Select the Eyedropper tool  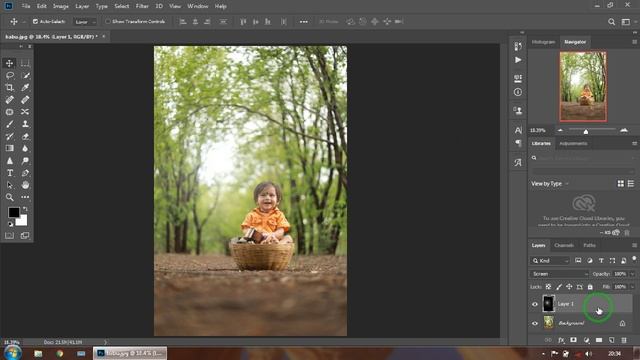[x=25, y=87]
